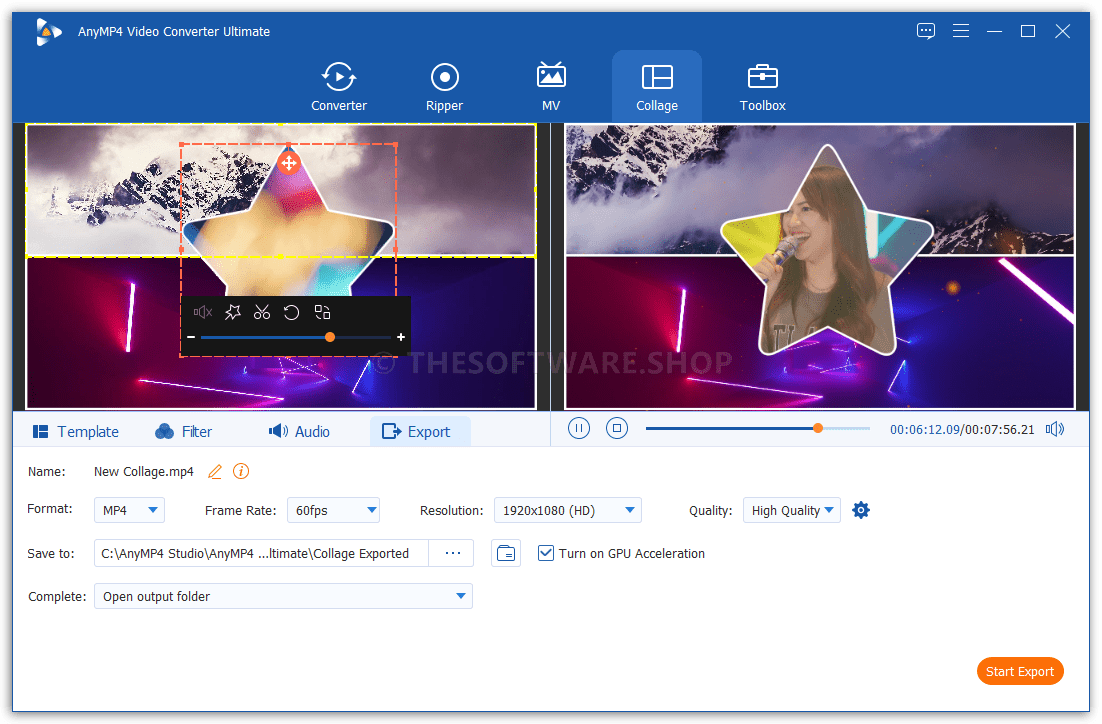Adjust the clip zoom slider handle
The height and width of the screenshot is (724, 1102).
coord(330,337)
